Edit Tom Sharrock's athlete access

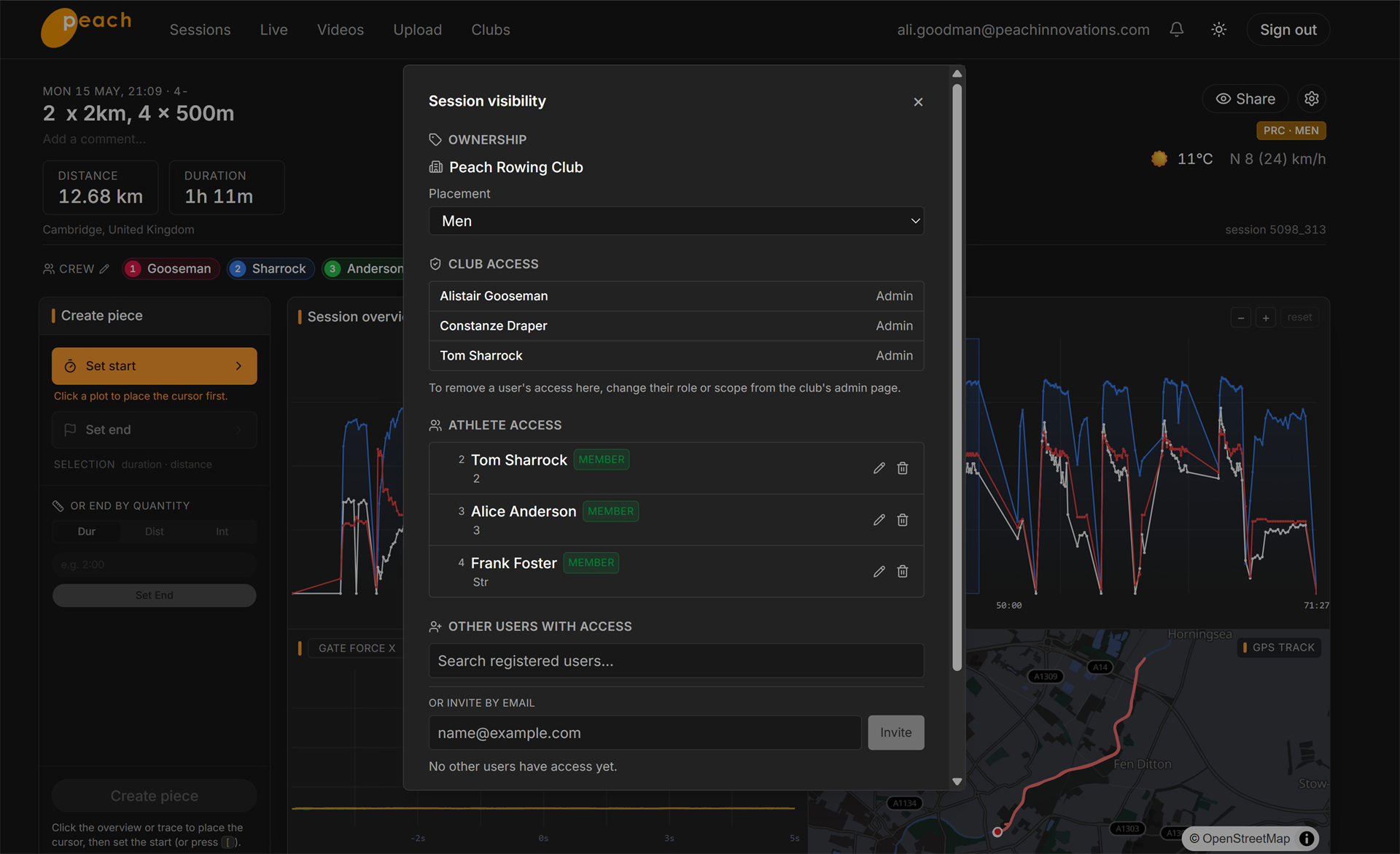tap(879, 468)
